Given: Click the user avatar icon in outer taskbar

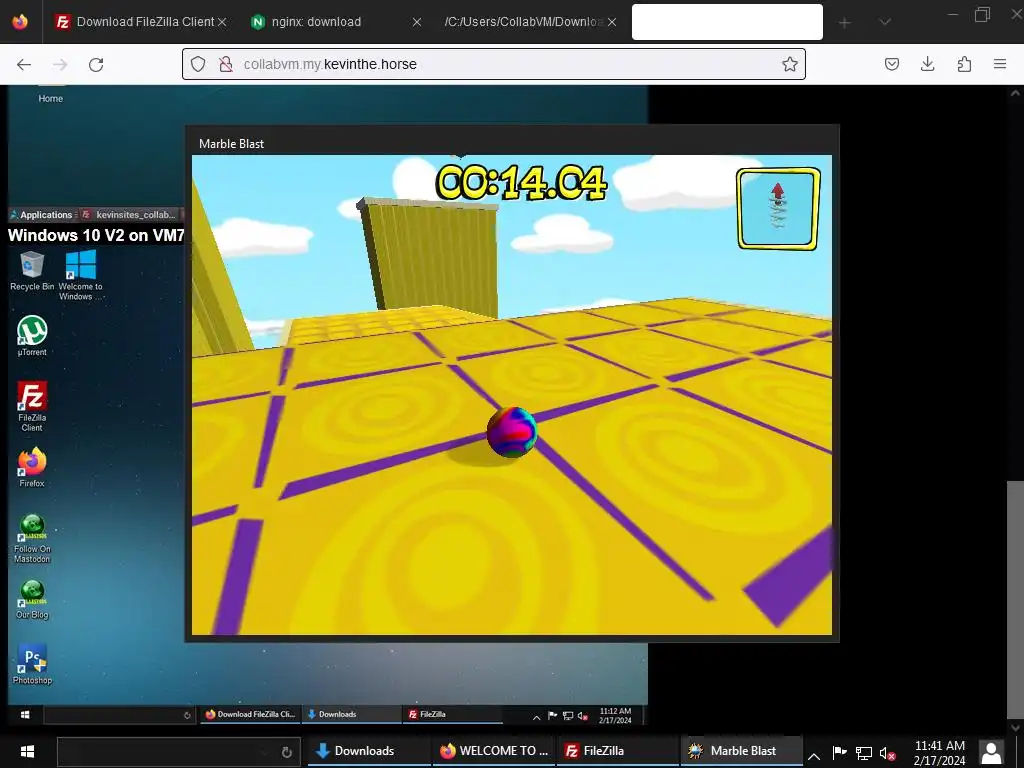Looking at the screenshot, I should click(x=991, y=752).
